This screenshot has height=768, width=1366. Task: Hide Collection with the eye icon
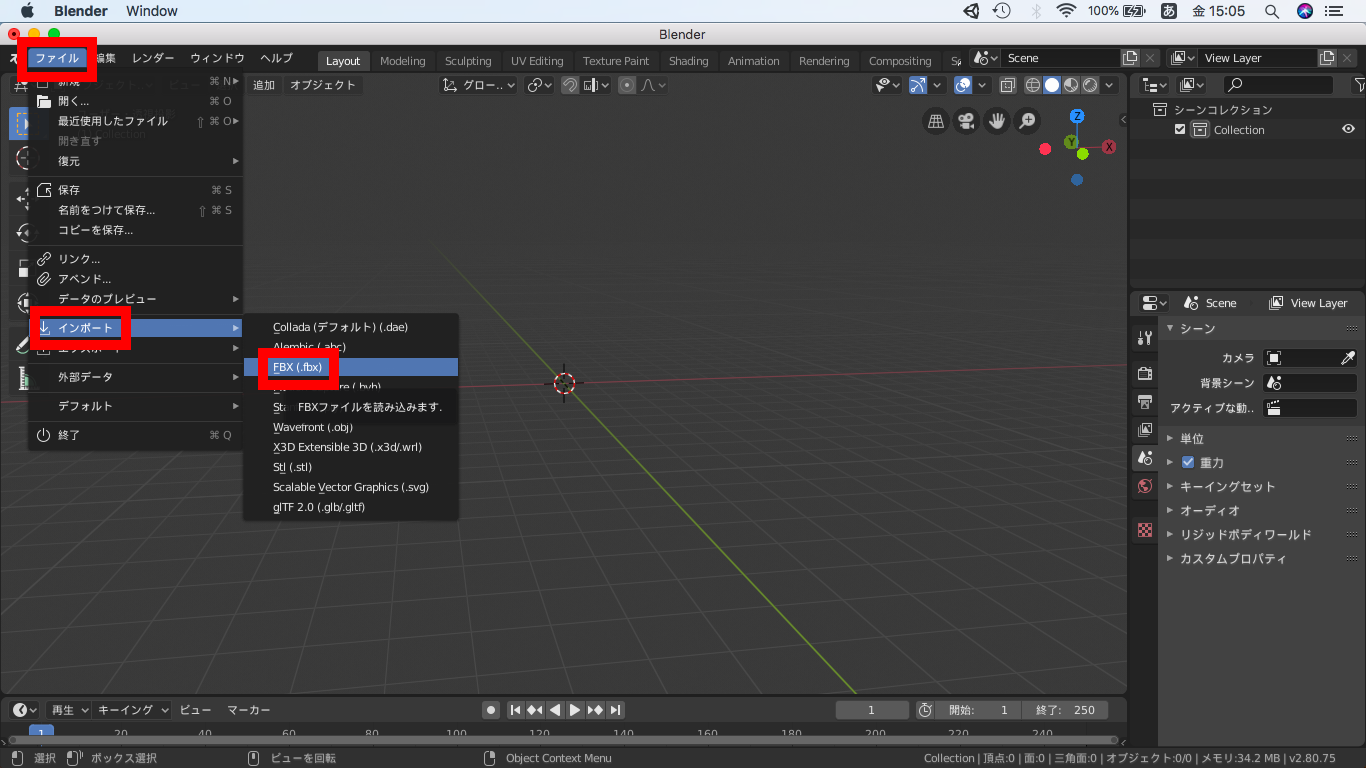tap(1349, 130)
